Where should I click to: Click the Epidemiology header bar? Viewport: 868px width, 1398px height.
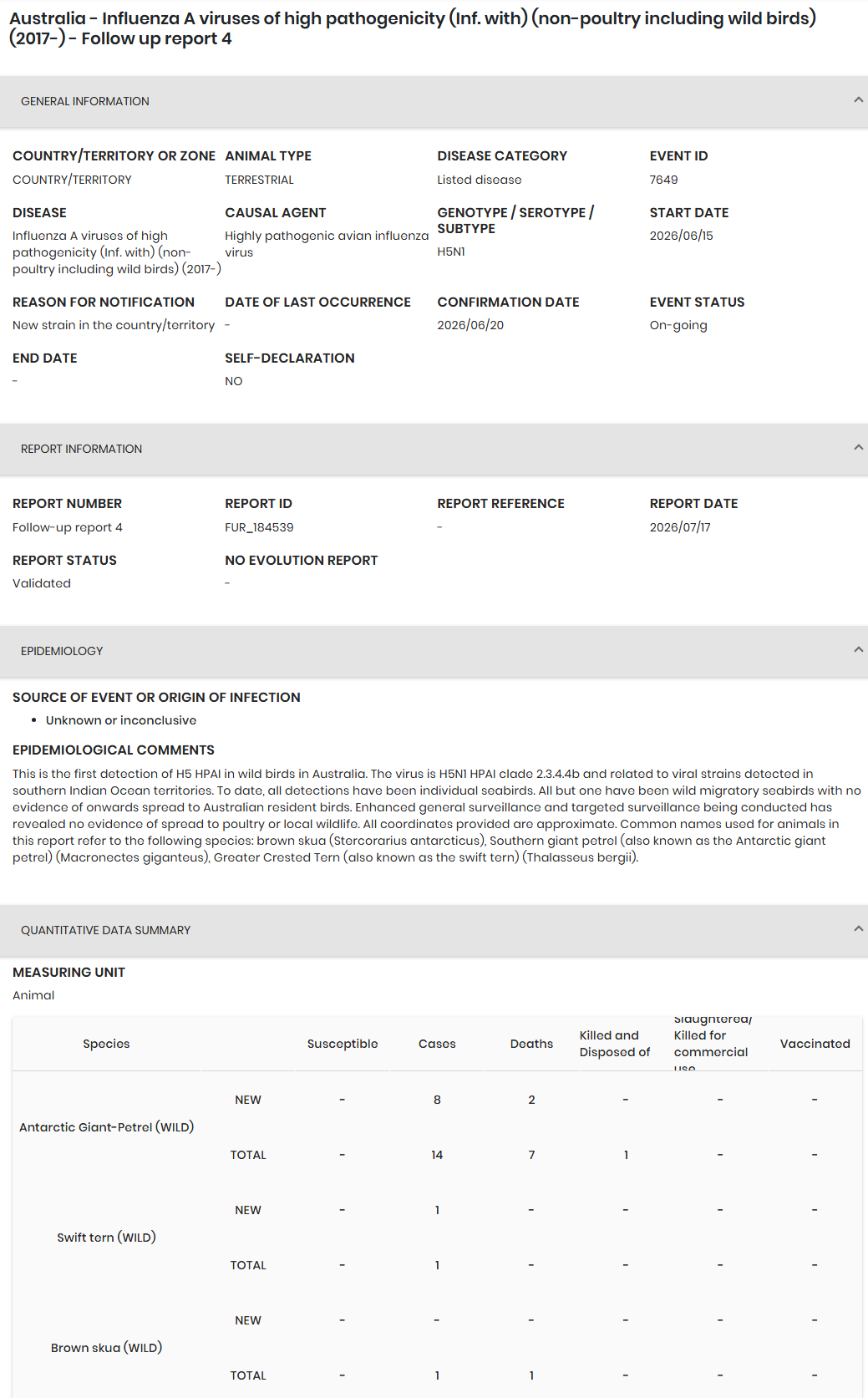click(434, 651)
